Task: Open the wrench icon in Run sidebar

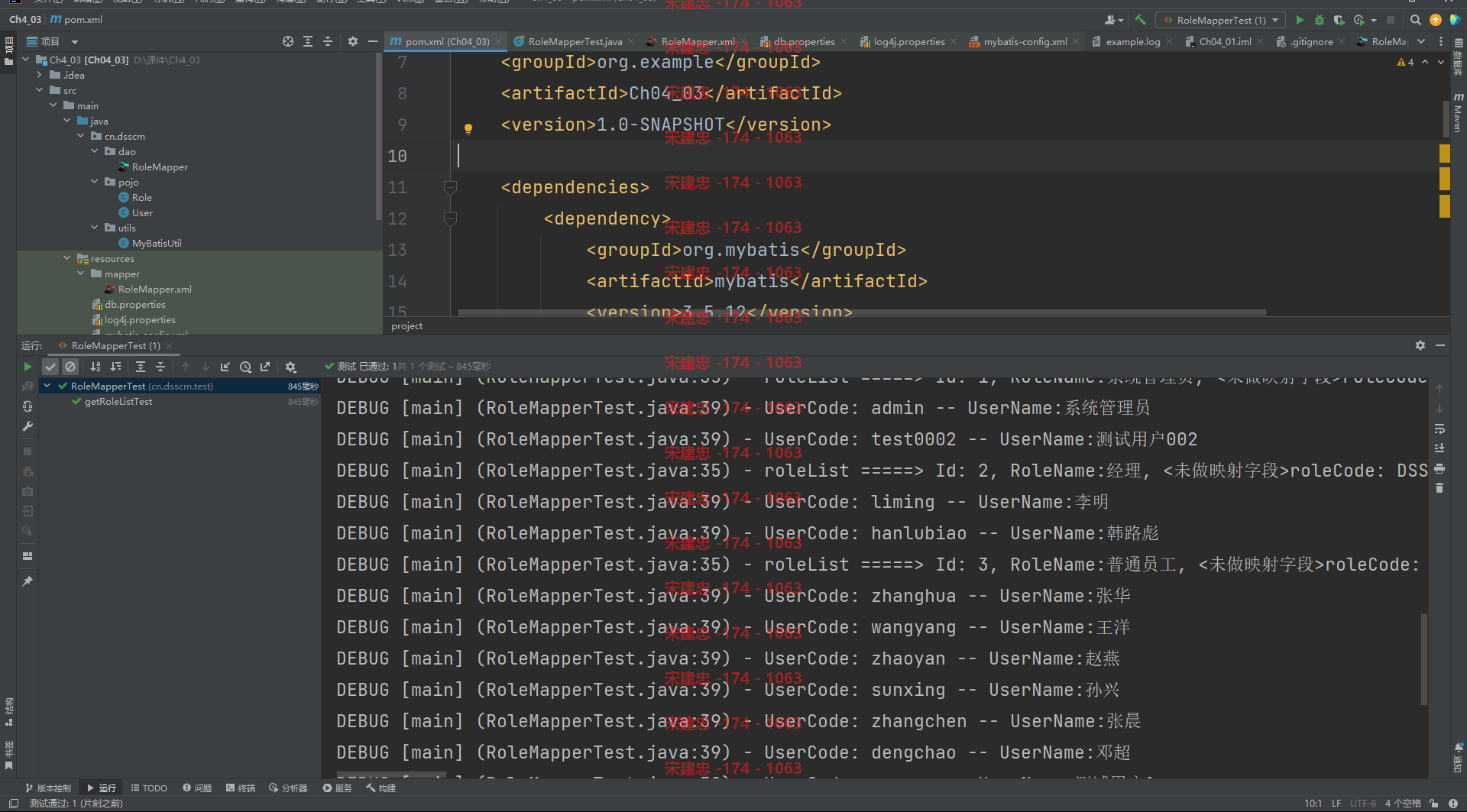Action: (x=28, y=426)
